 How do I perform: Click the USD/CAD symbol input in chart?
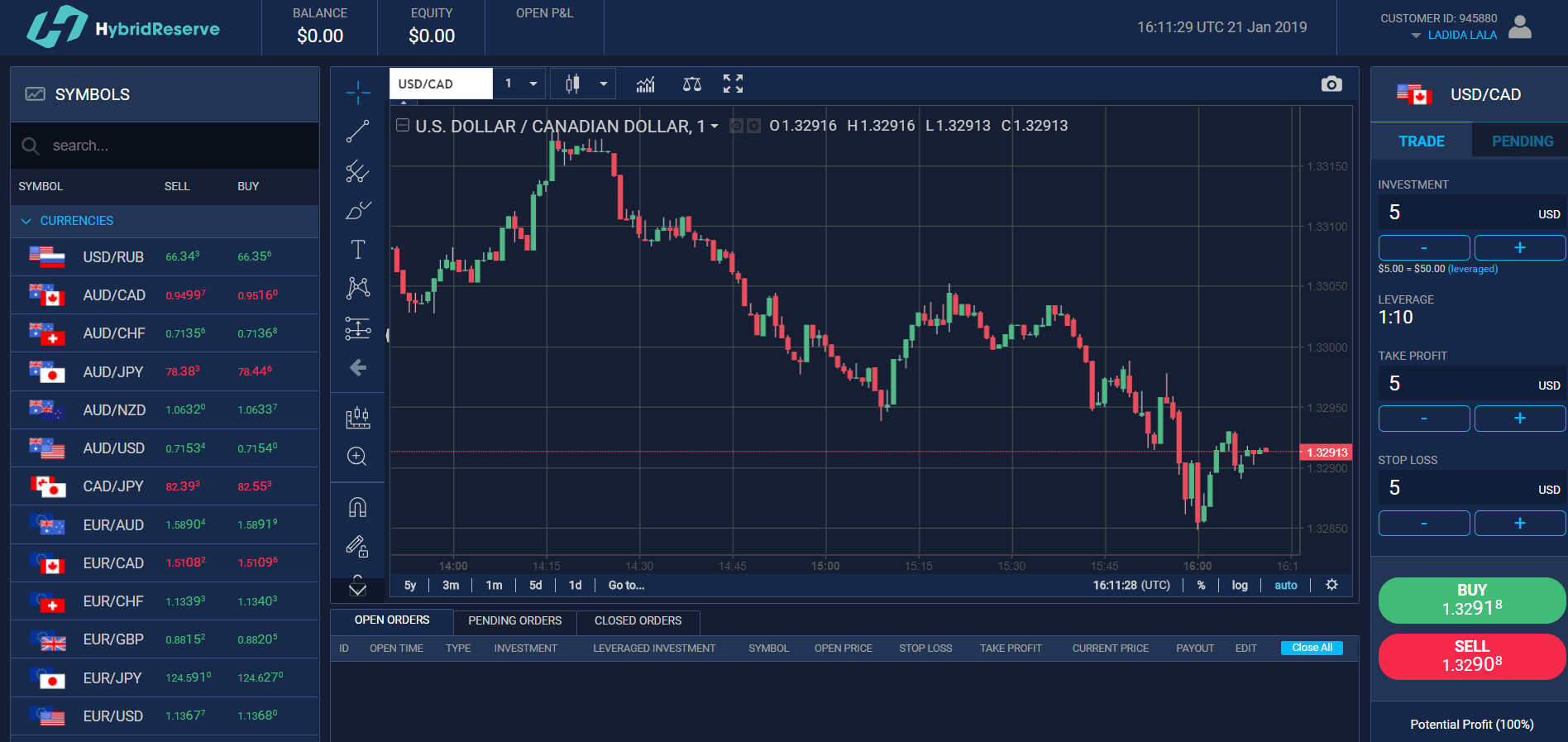click(x=441, y=84)
